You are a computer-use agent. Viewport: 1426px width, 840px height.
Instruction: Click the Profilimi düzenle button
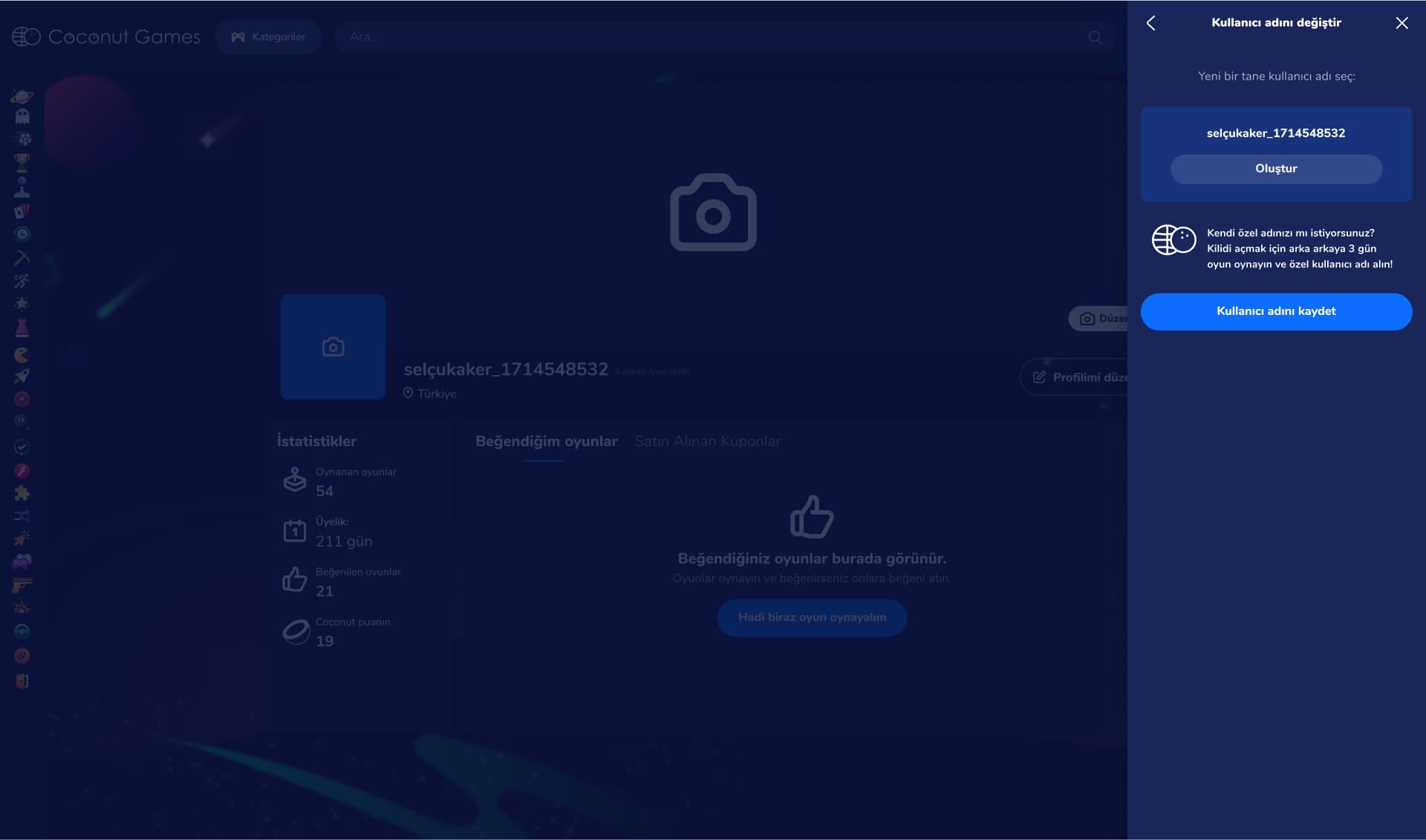tap(1074, 377)
